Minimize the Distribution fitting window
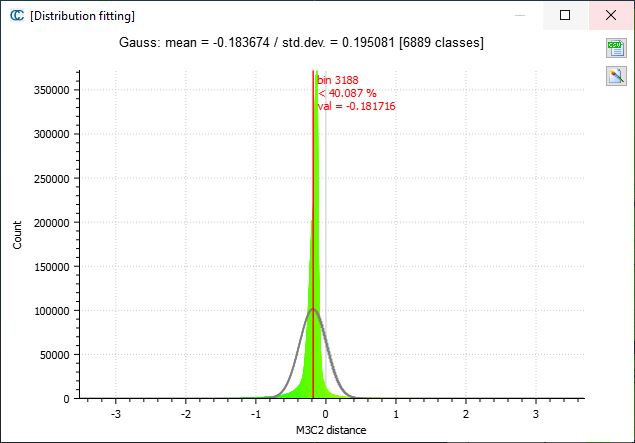 click(x=519, y=16)
